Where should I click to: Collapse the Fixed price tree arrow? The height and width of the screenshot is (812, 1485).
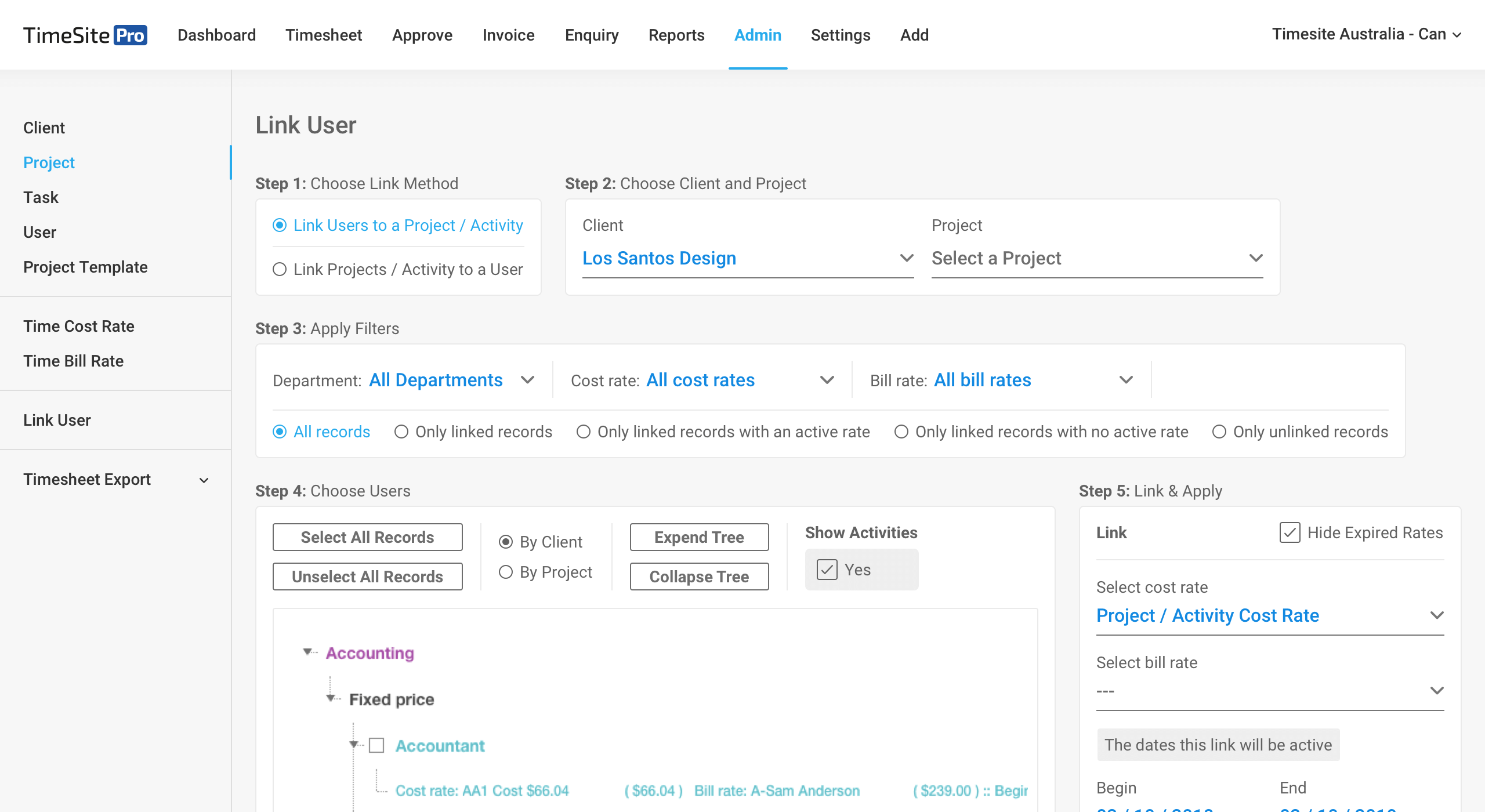331,698
